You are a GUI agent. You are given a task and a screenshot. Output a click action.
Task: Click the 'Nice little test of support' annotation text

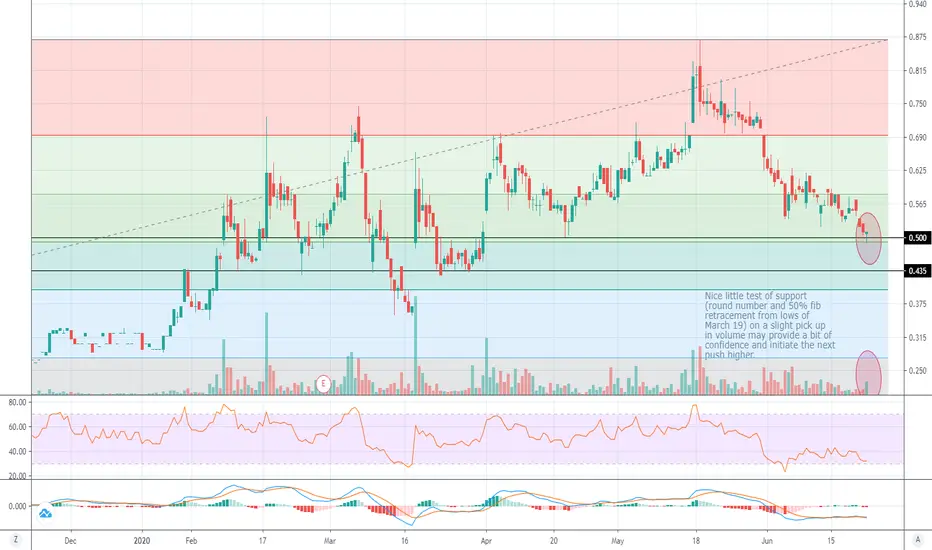[x=755, y=296]
